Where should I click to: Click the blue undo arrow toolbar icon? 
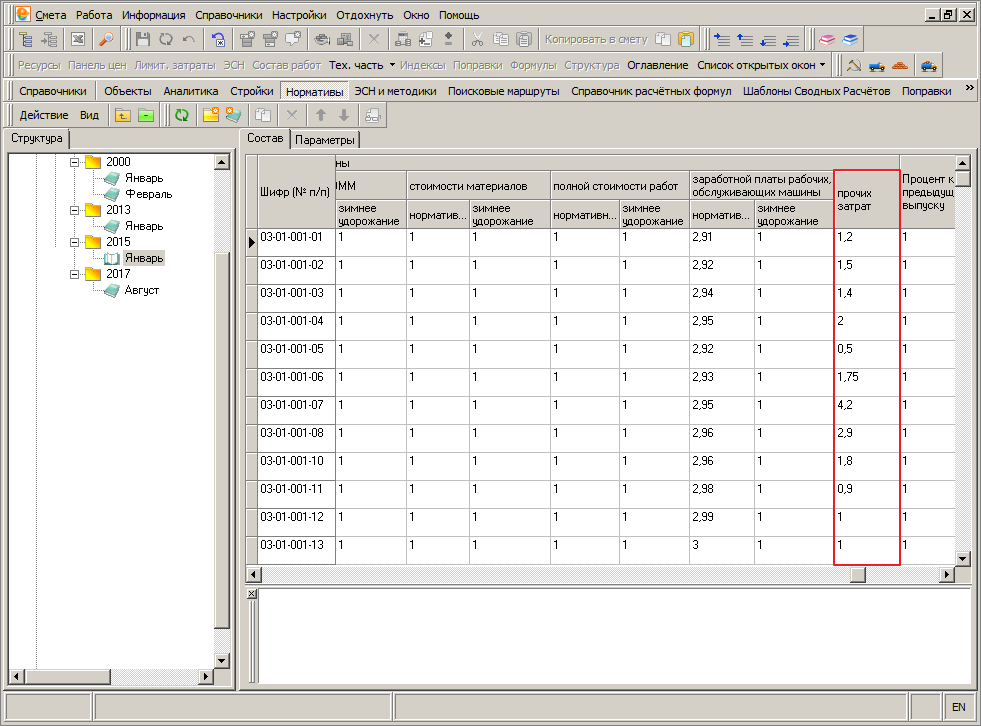click(218, 39)
